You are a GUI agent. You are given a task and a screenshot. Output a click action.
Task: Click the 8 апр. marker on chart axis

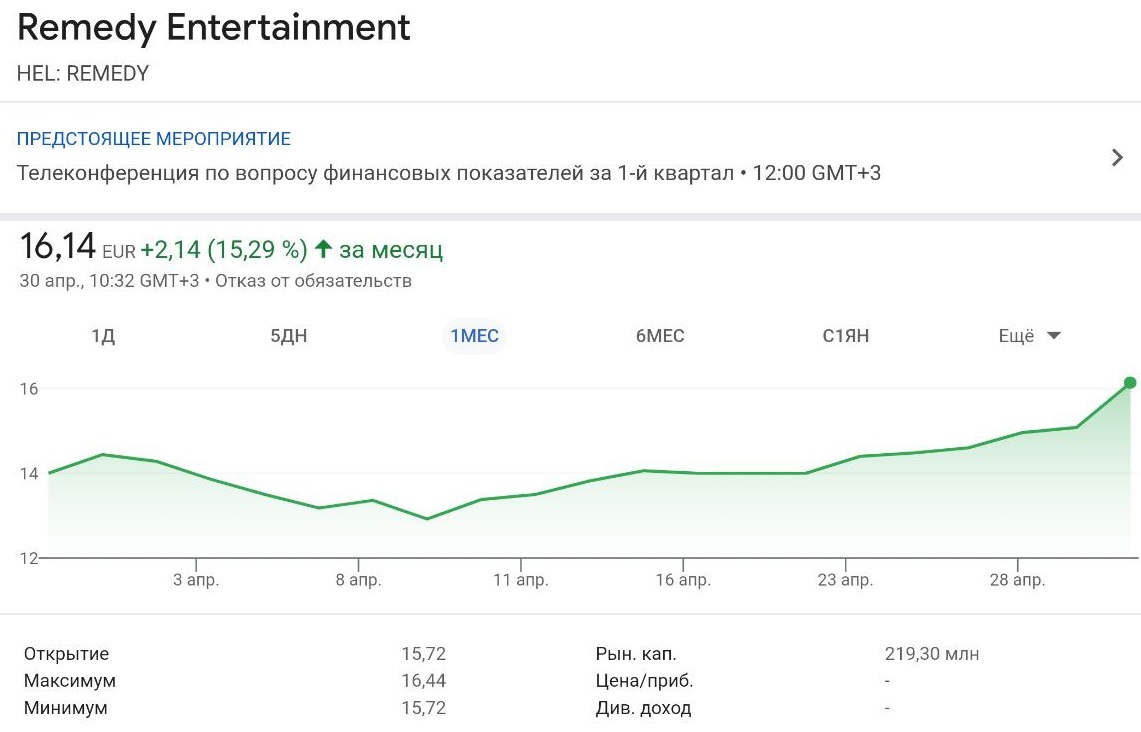click(x=358, y=580)
